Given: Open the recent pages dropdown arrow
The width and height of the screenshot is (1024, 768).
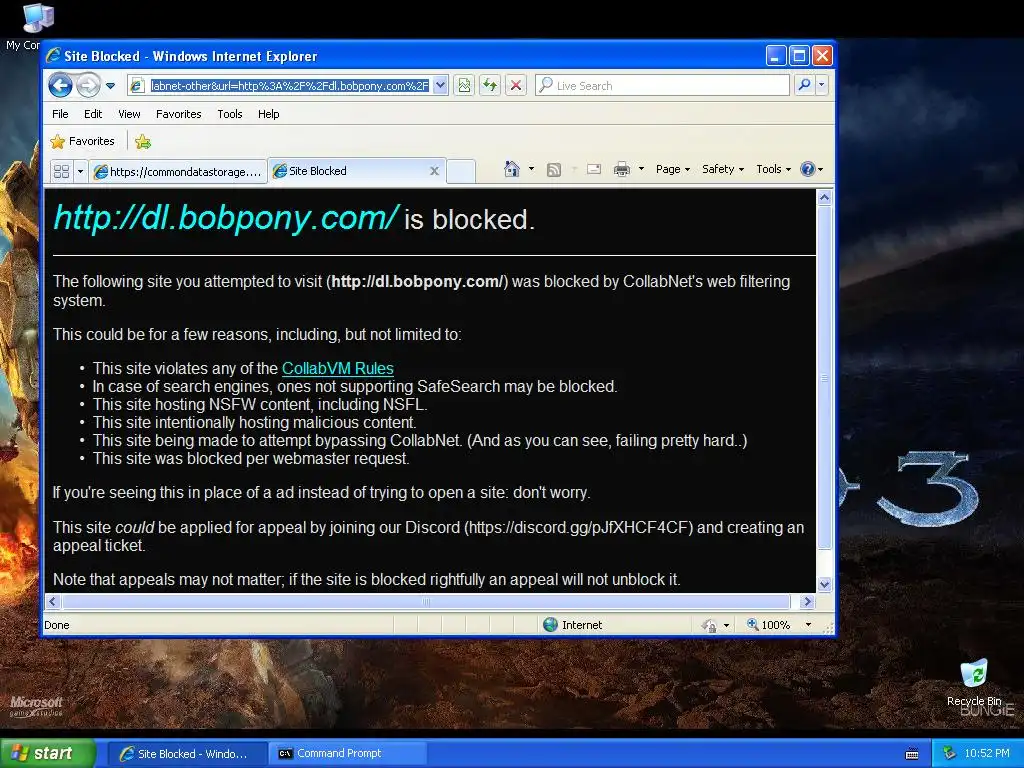Looking at the screenshot, I should (x=110, y=86).
